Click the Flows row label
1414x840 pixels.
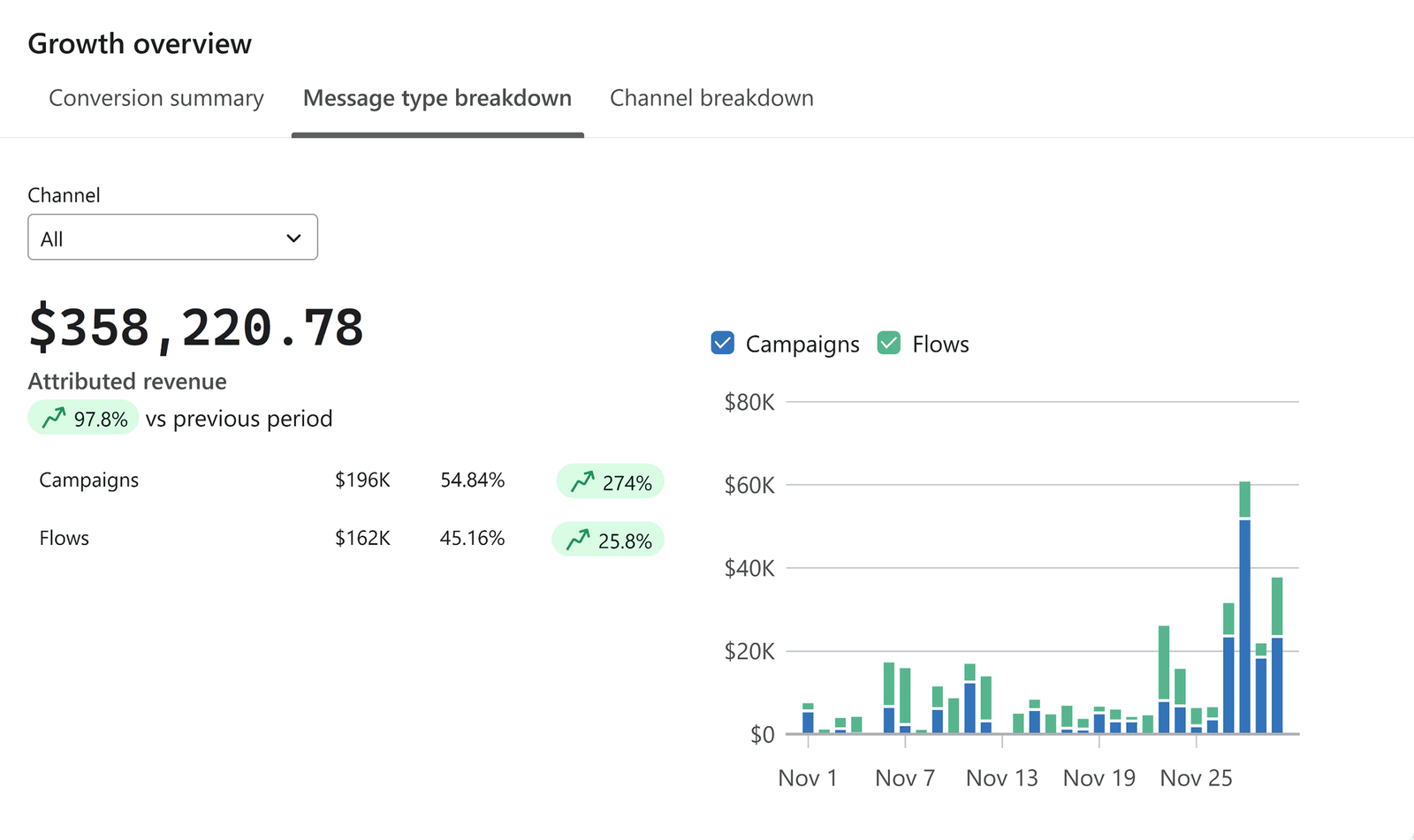tap(65, 539)
